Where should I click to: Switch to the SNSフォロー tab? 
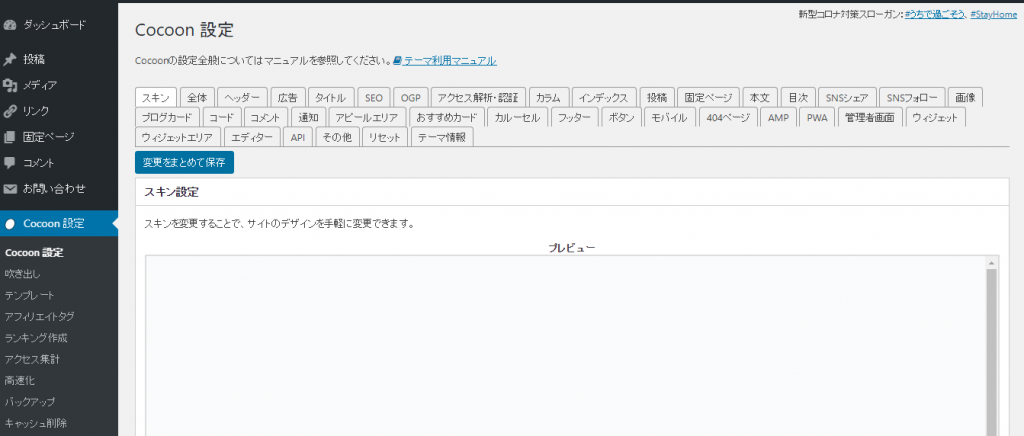pyautogui.click(x=912, y=98)
